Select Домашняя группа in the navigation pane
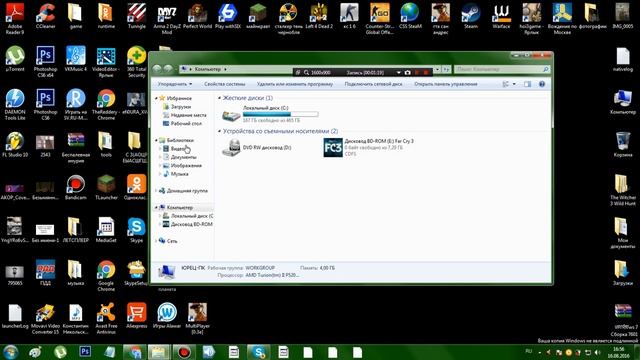The width and height of the screenshot is (640, 360). (183, 191)
